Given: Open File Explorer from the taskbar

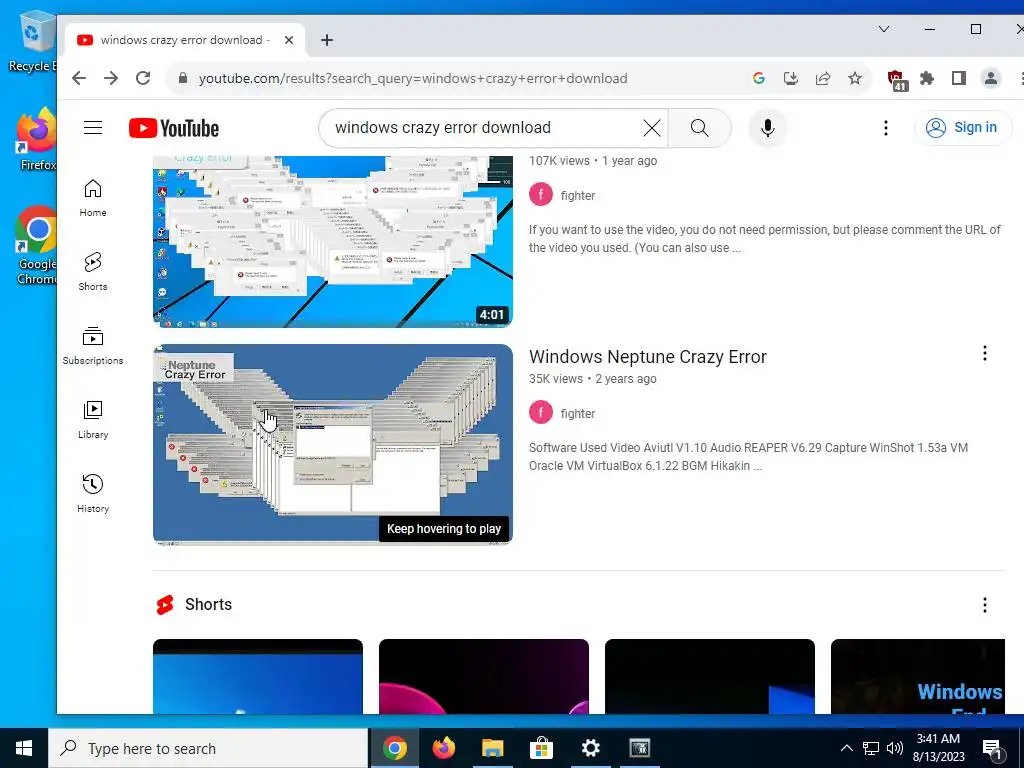Looking at the screenshot, I should click(493, 748).
